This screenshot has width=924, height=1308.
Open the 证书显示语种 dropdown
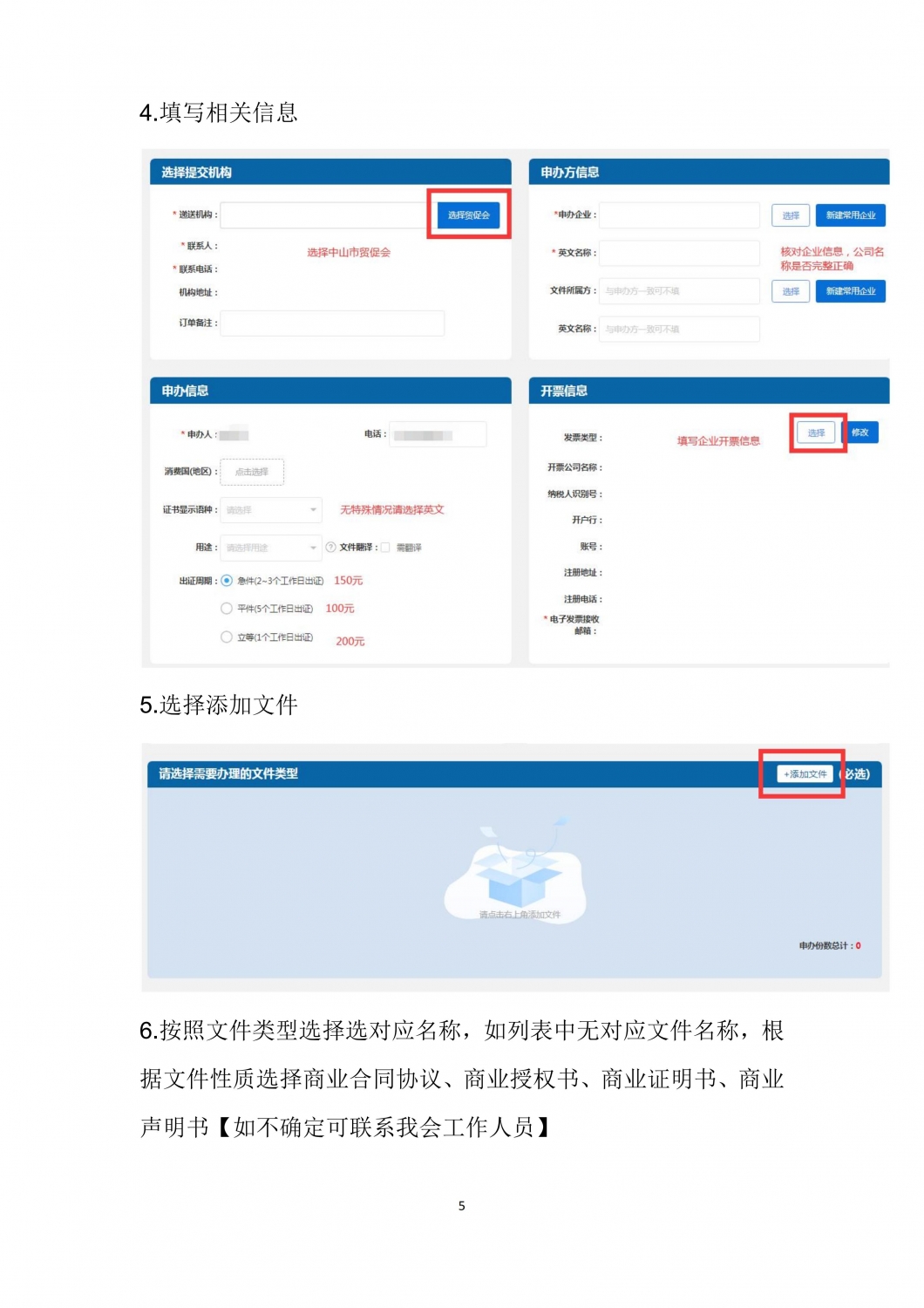click(x=271, y=510)
